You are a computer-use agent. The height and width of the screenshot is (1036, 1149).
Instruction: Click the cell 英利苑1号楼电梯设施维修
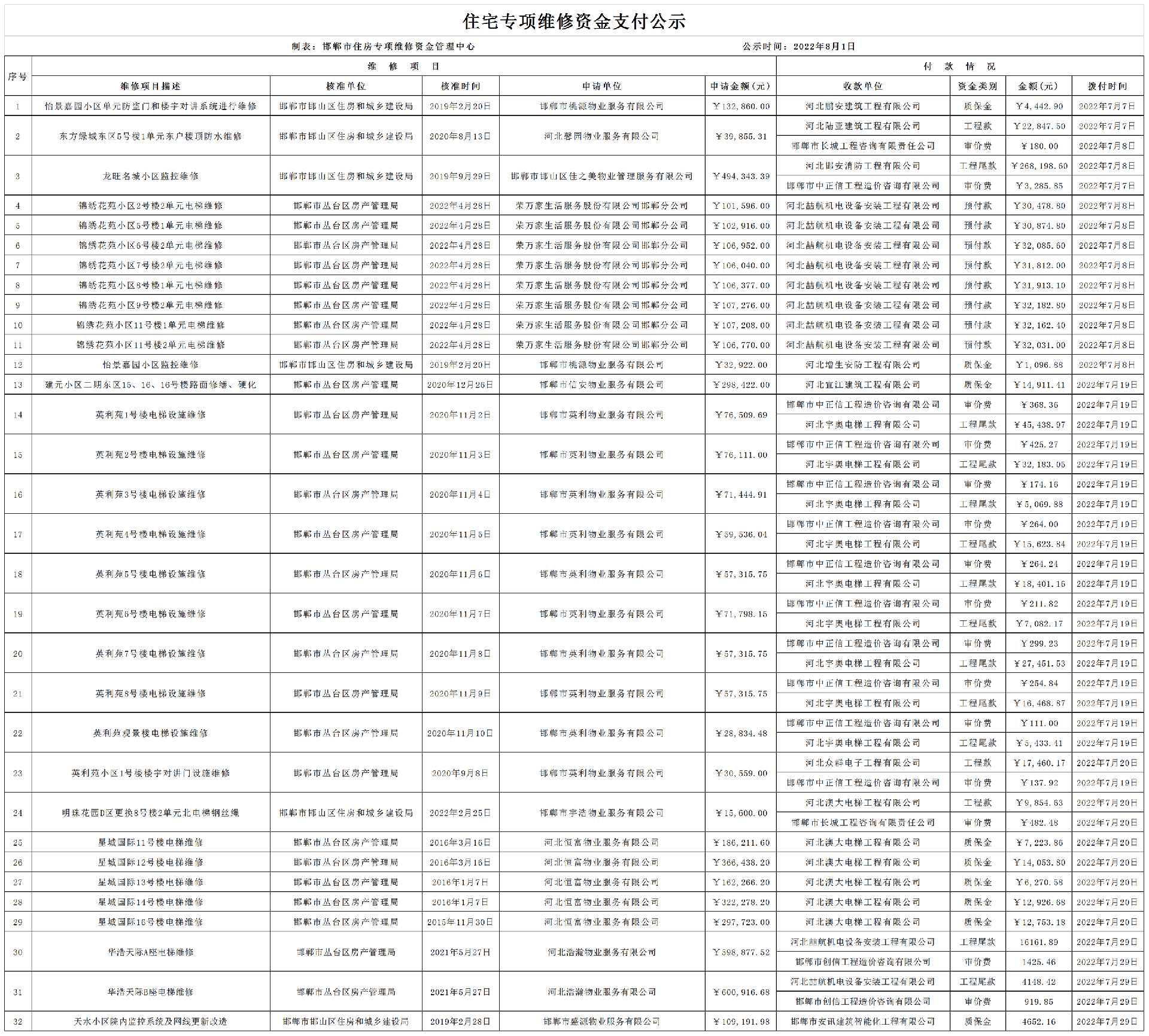click(x=150, y=415)
